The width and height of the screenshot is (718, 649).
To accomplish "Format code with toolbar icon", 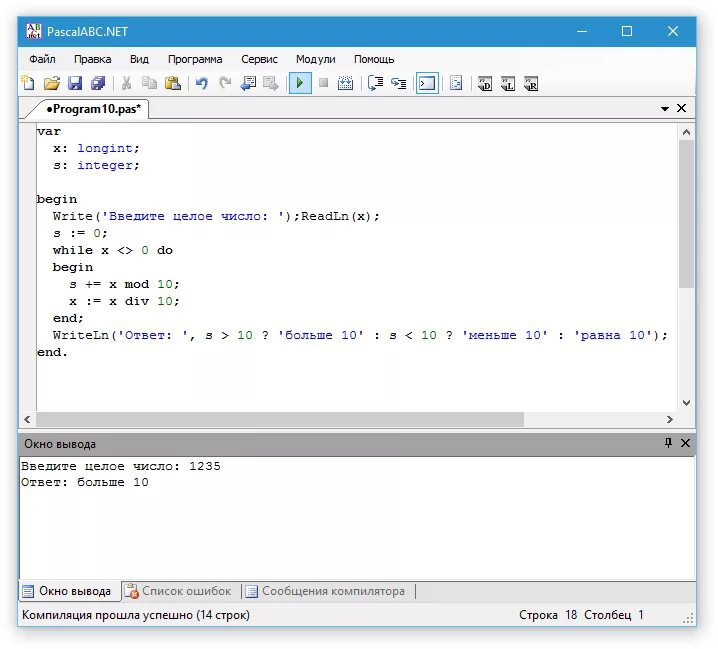I will (456, 83).
